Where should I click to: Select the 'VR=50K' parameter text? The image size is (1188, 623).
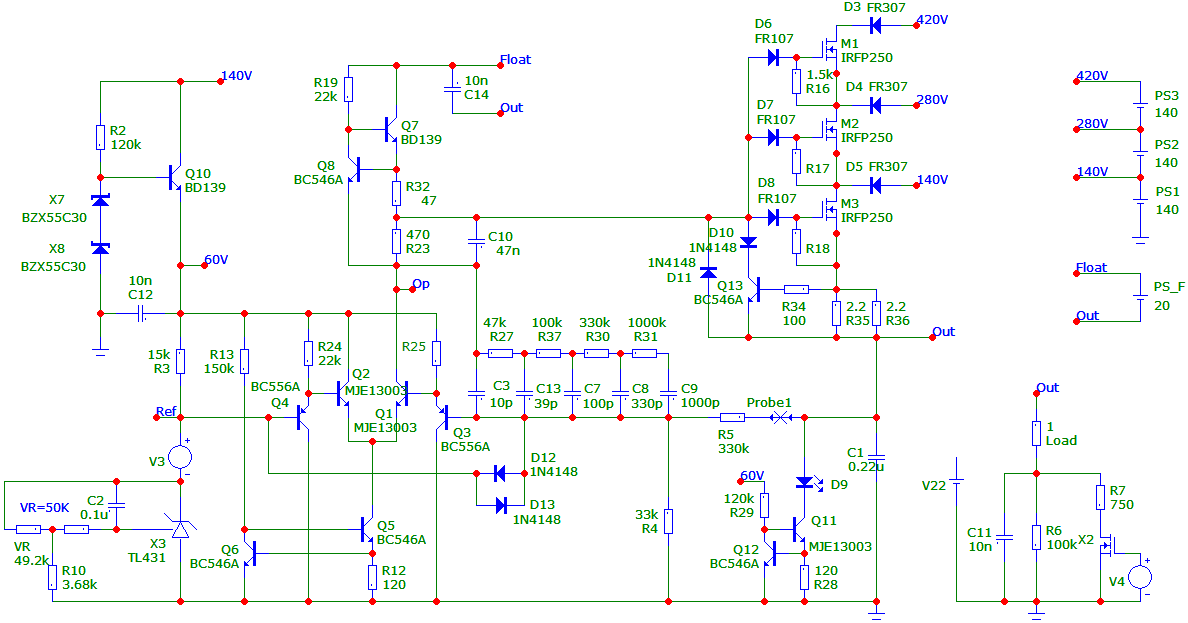[45, 508]
